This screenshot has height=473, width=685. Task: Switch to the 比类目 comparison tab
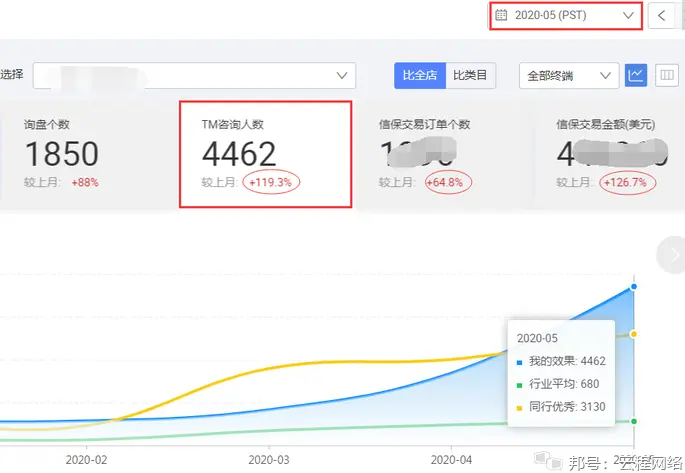pos(471,76)
